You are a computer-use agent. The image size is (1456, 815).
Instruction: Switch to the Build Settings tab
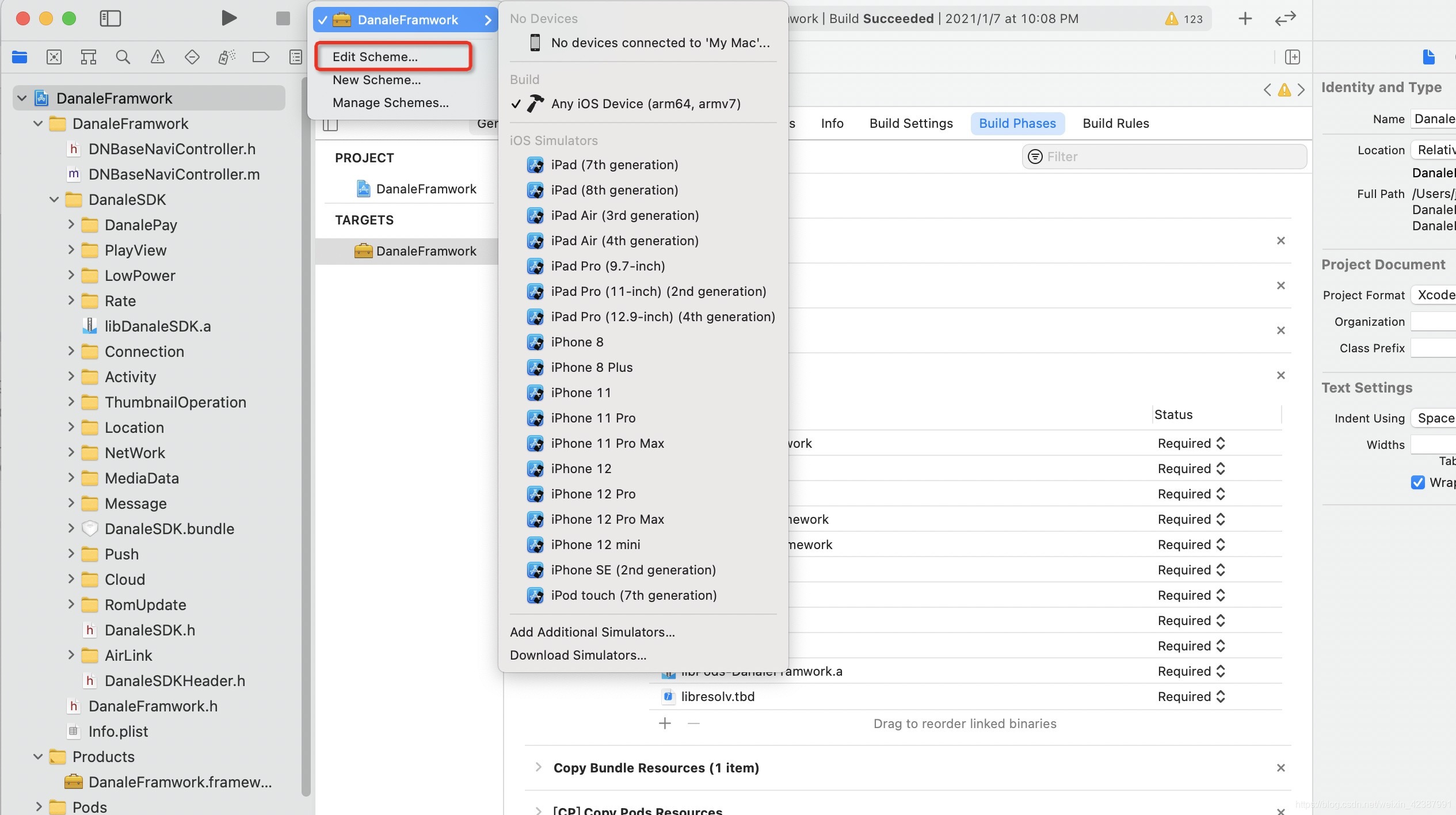pos(911,123)
